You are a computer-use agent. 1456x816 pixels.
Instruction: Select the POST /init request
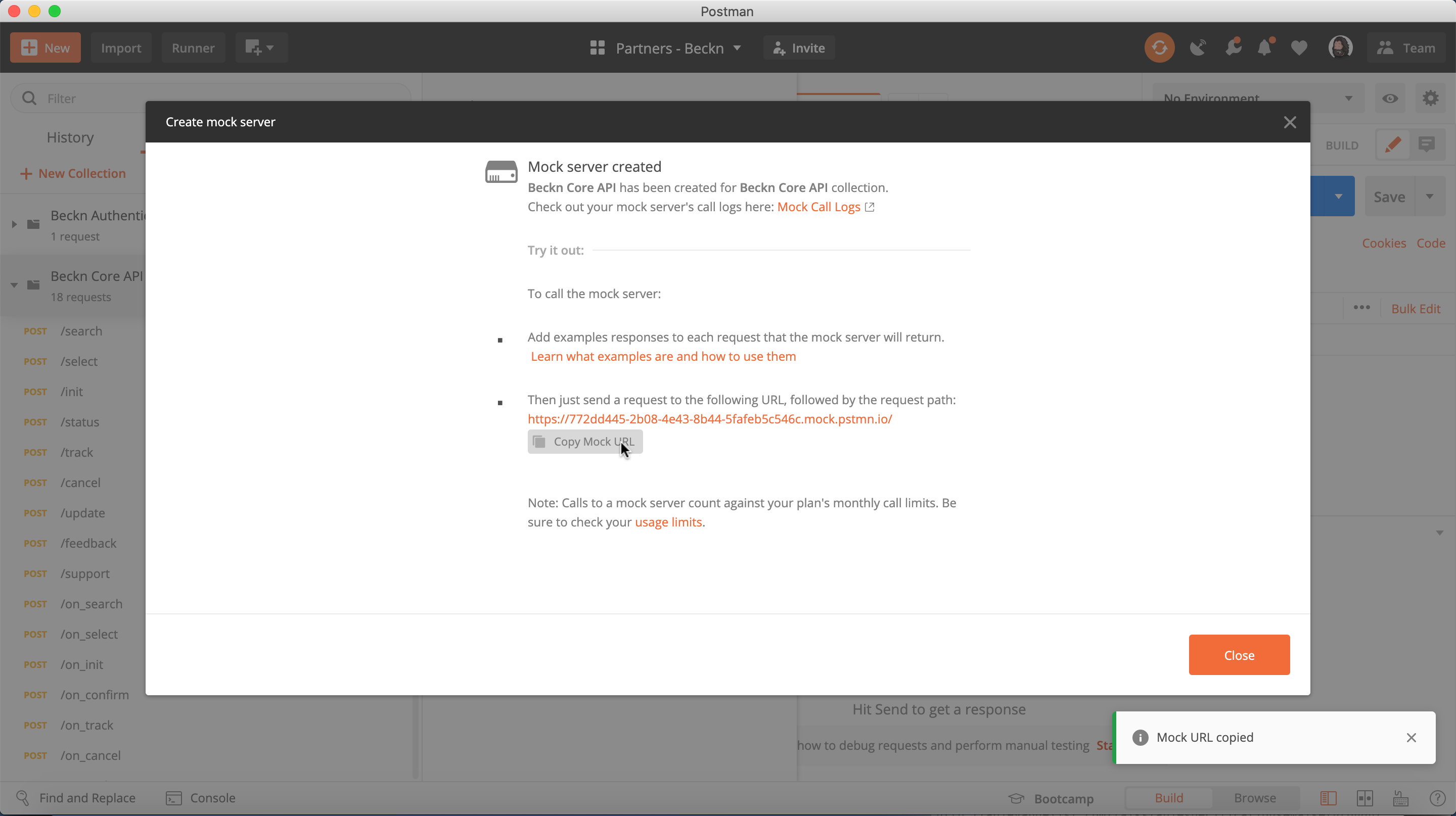pyautogui.click(x=73, y=392)
